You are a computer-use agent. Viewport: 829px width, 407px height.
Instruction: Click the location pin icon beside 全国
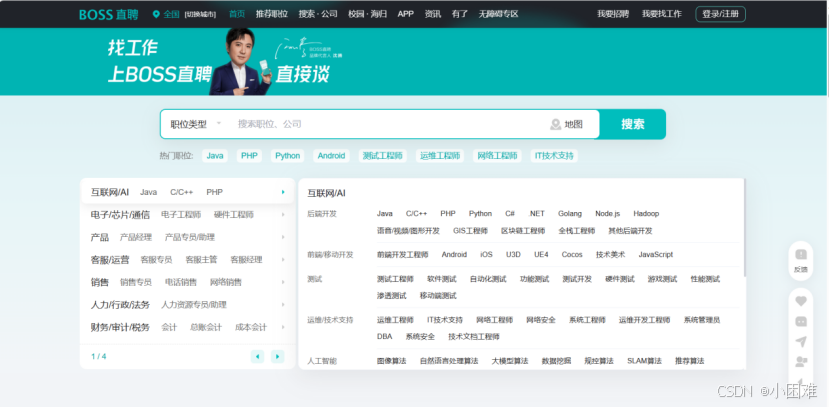tap(156, 14)
